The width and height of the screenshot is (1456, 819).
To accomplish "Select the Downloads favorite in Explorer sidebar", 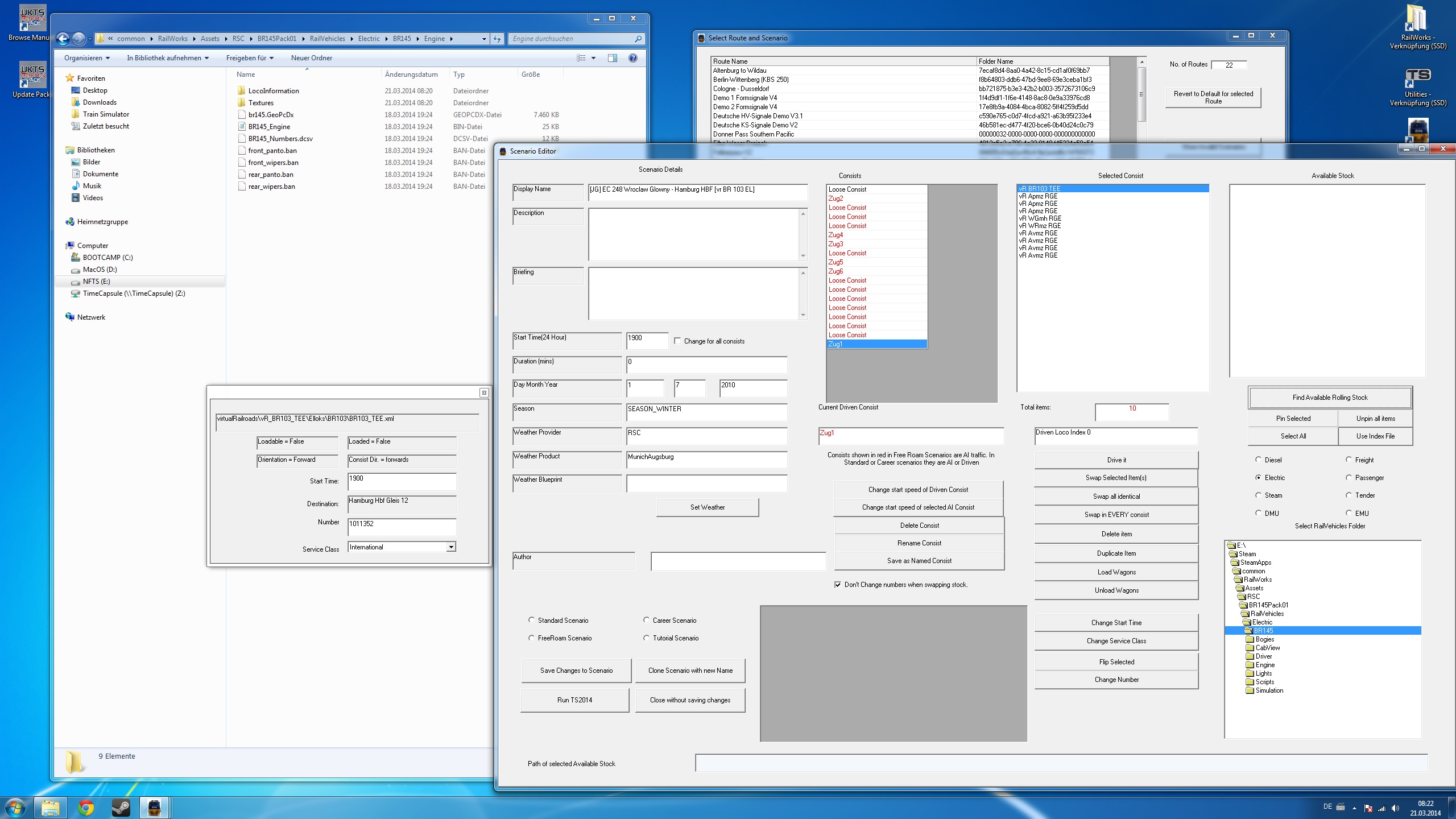I will click(x=100, y=102).
